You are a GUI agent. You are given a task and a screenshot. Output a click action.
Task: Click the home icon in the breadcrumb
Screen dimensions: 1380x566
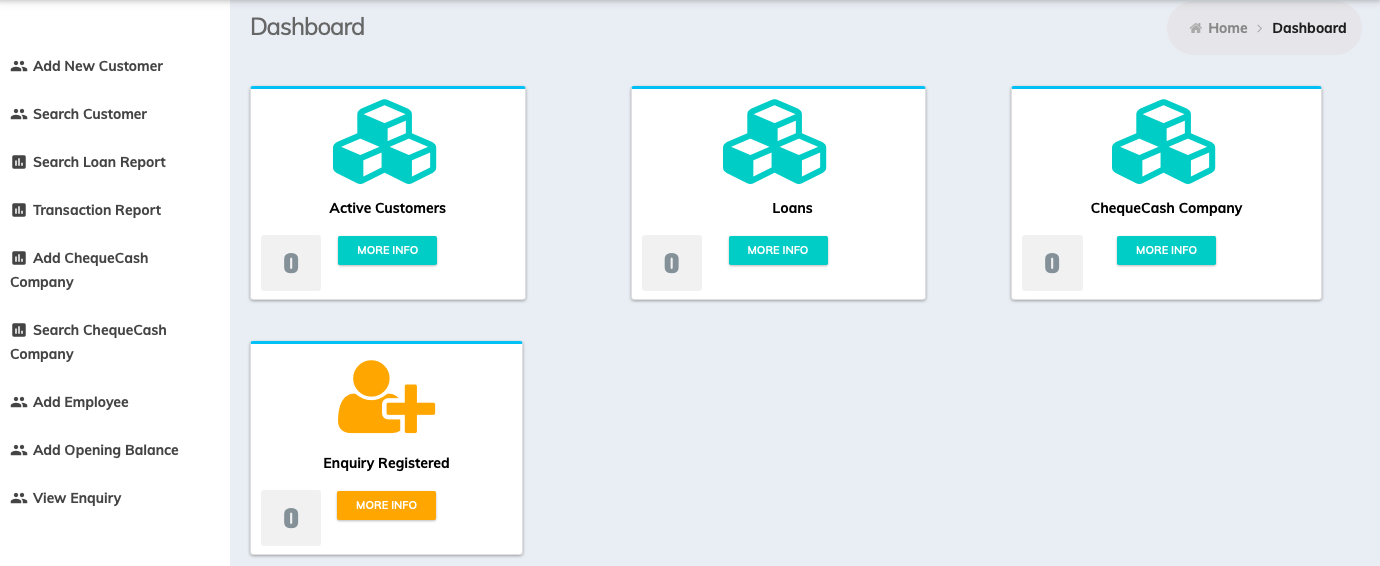[1195, 28]
